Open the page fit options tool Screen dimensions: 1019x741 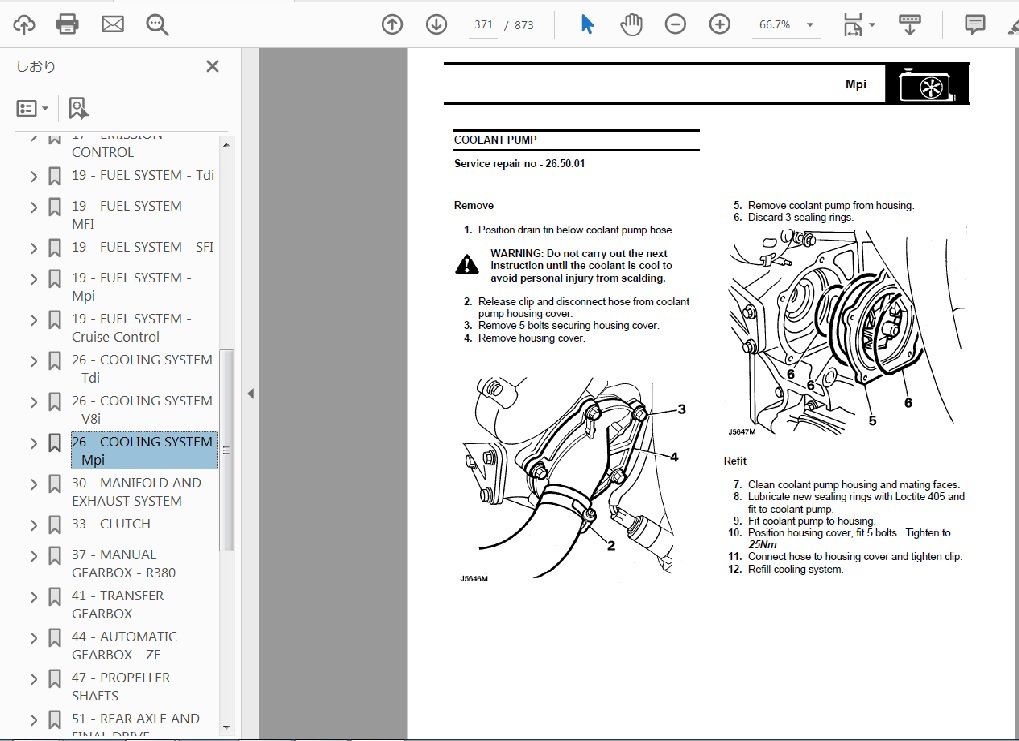point(858,25)
